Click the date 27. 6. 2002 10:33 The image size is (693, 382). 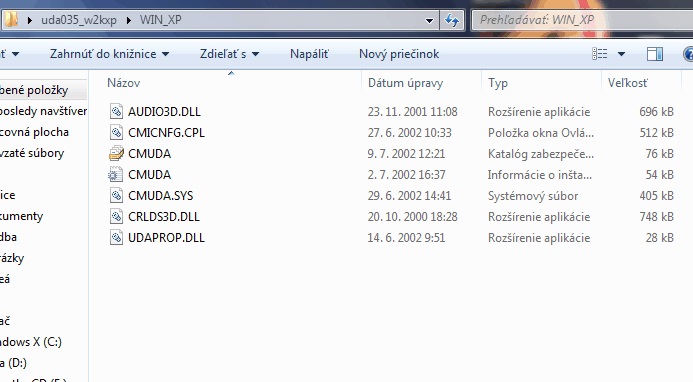[409, 133]
